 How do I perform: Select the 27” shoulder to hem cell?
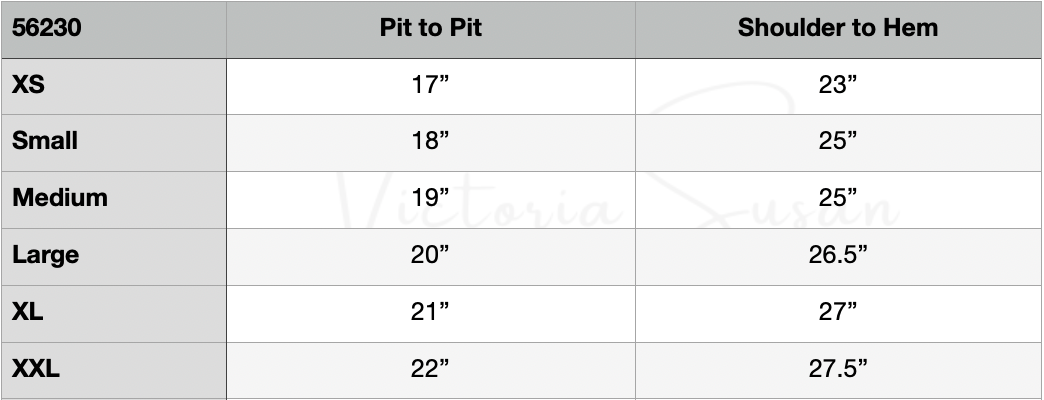[838, 313]
